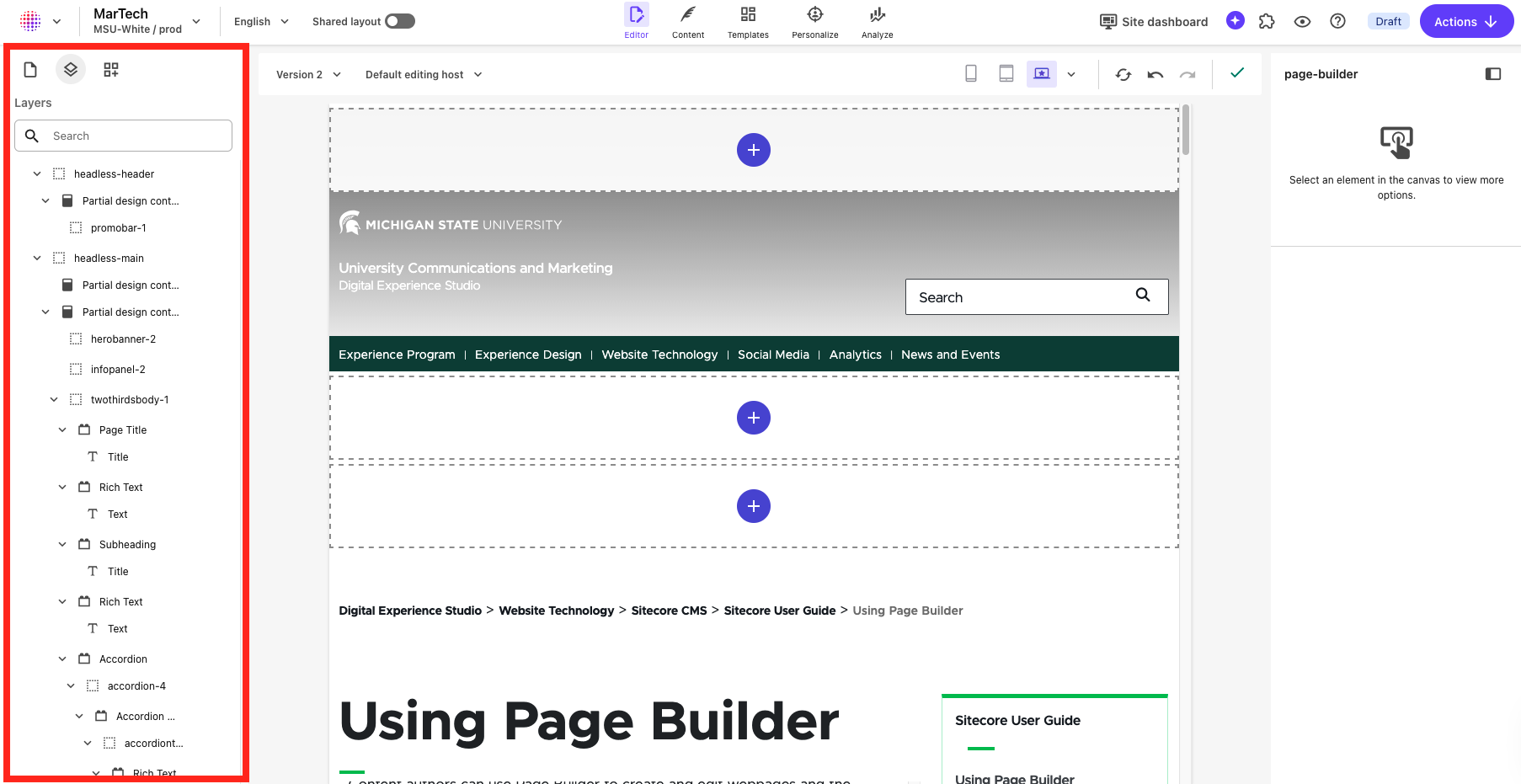Click Using Page Builder sidebar link

[x=1015, y=779]
